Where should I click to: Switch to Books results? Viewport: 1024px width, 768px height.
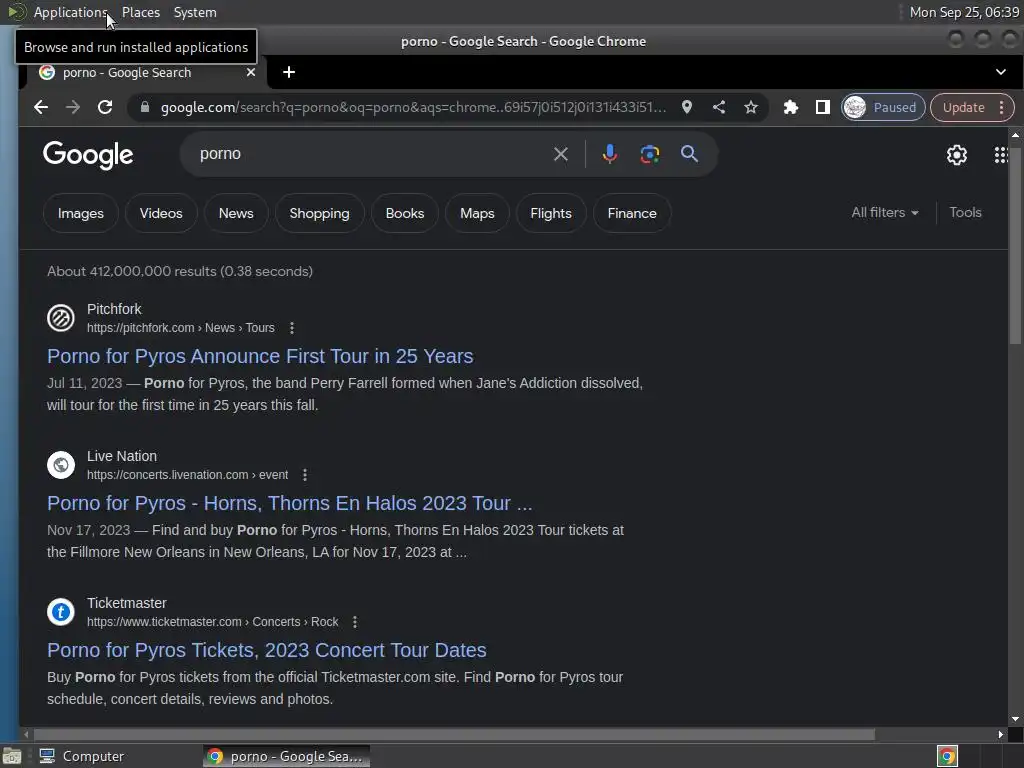click(x=405, y=213)
